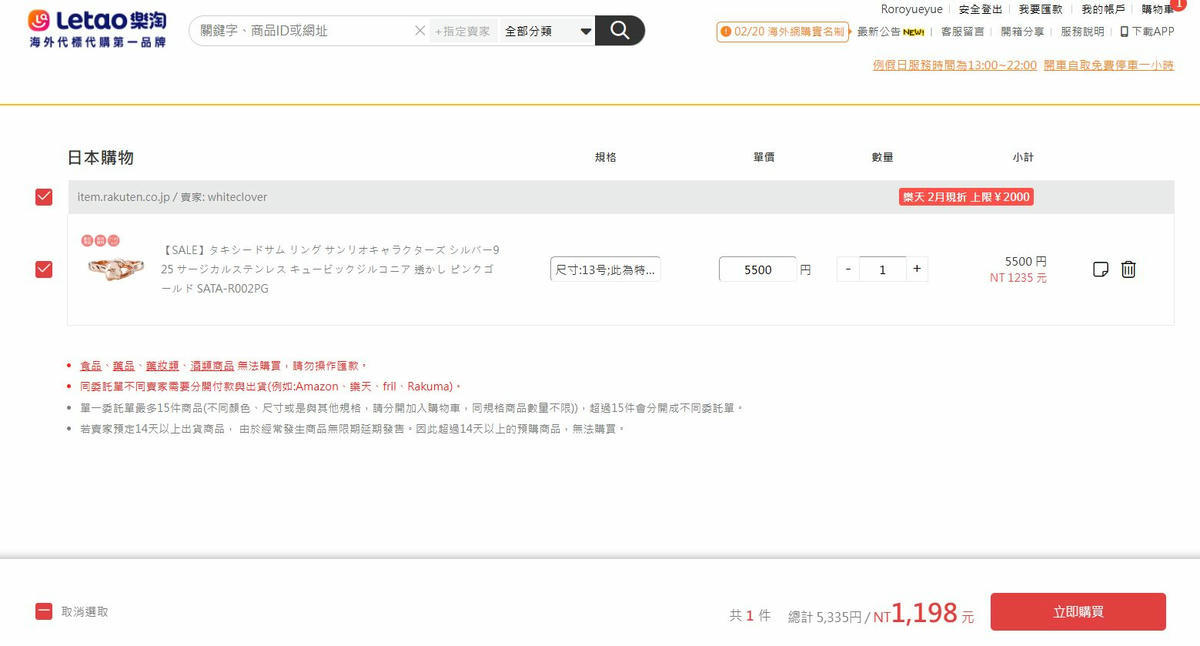Click the 日本購物 section heading

coord(100,158)
